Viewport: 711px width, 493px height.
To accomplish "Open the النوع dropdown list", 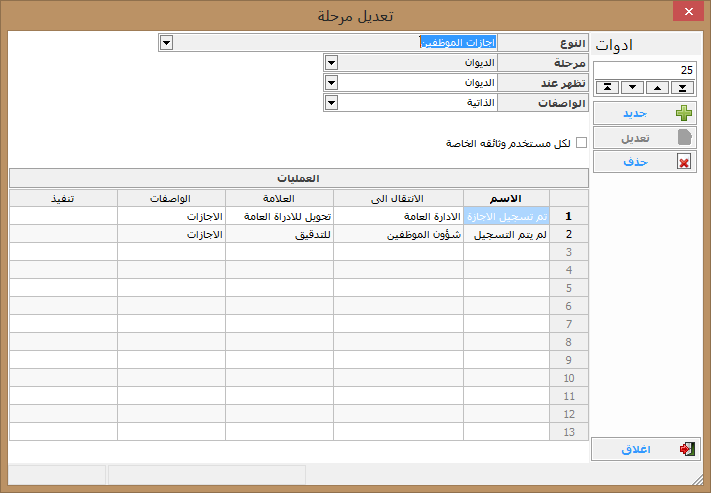I will click(166, 42).
